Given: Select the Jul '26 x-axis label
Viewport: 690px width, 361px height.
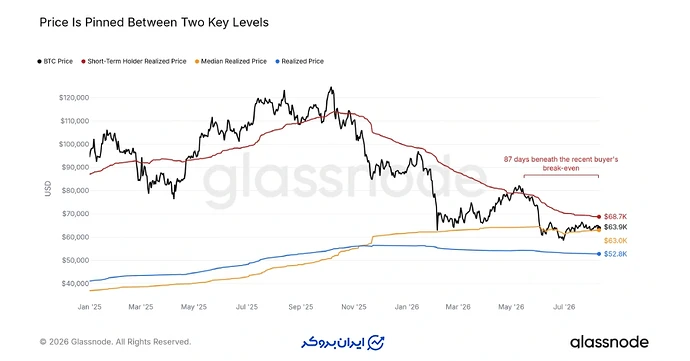Looking at the screenshot, I should [564, 307].
